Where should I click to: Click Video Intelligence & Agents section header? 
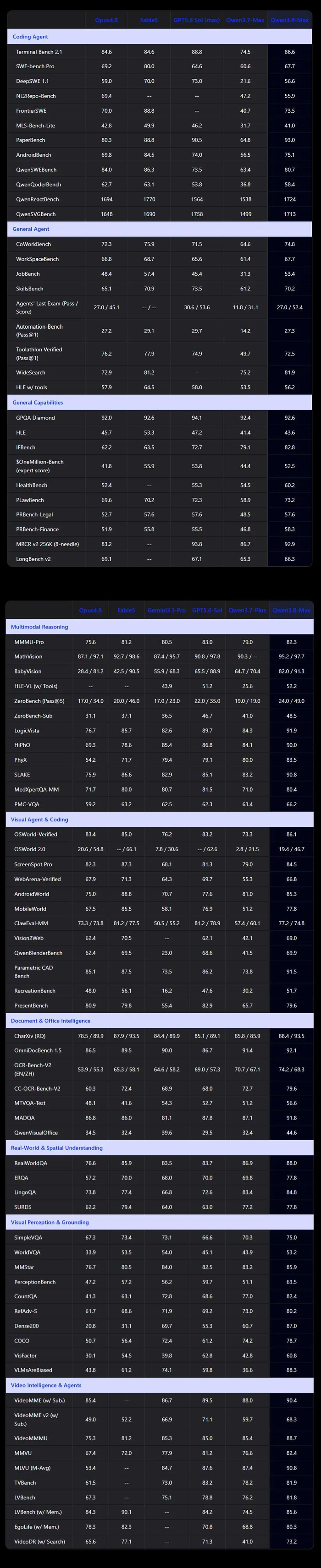(160, 1385)
